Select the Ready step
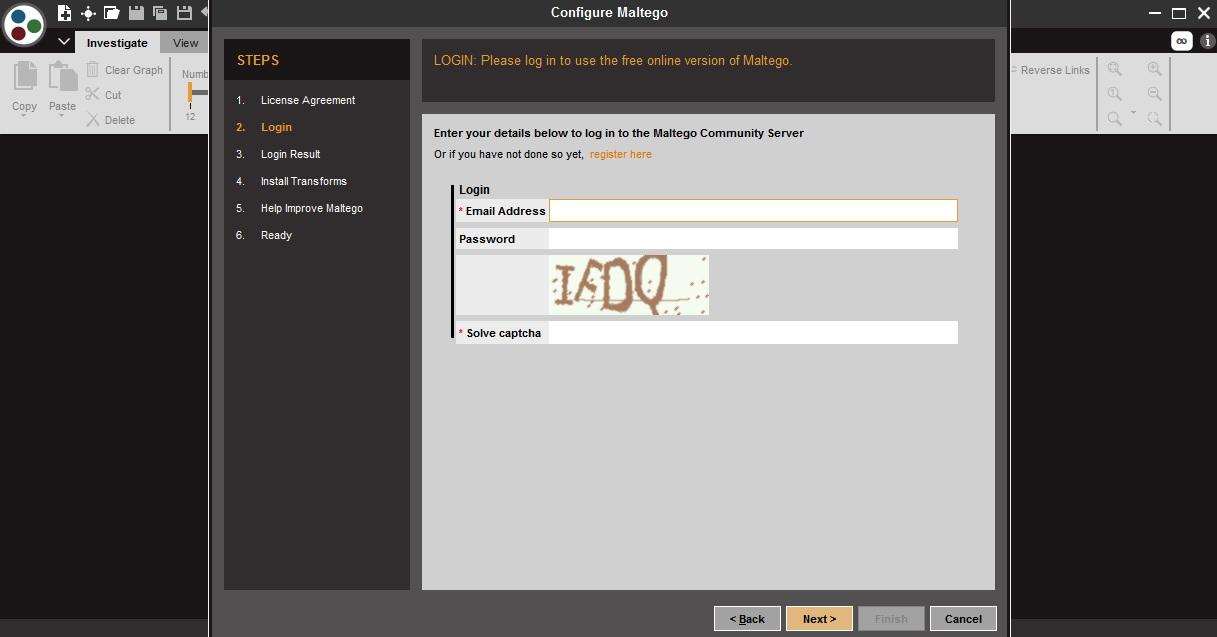The width and height of the screenshot is (1217, 637). pyautogui.click(x=276, y=235)
